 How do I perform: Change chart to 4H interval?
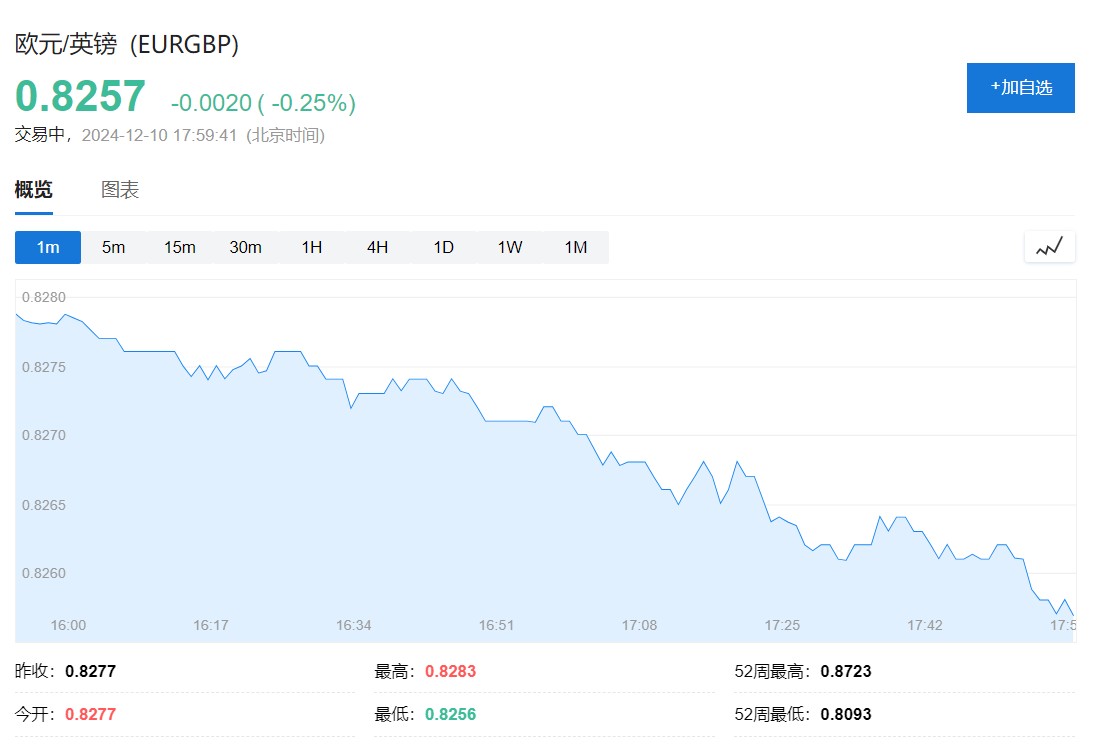coord(378,247)
